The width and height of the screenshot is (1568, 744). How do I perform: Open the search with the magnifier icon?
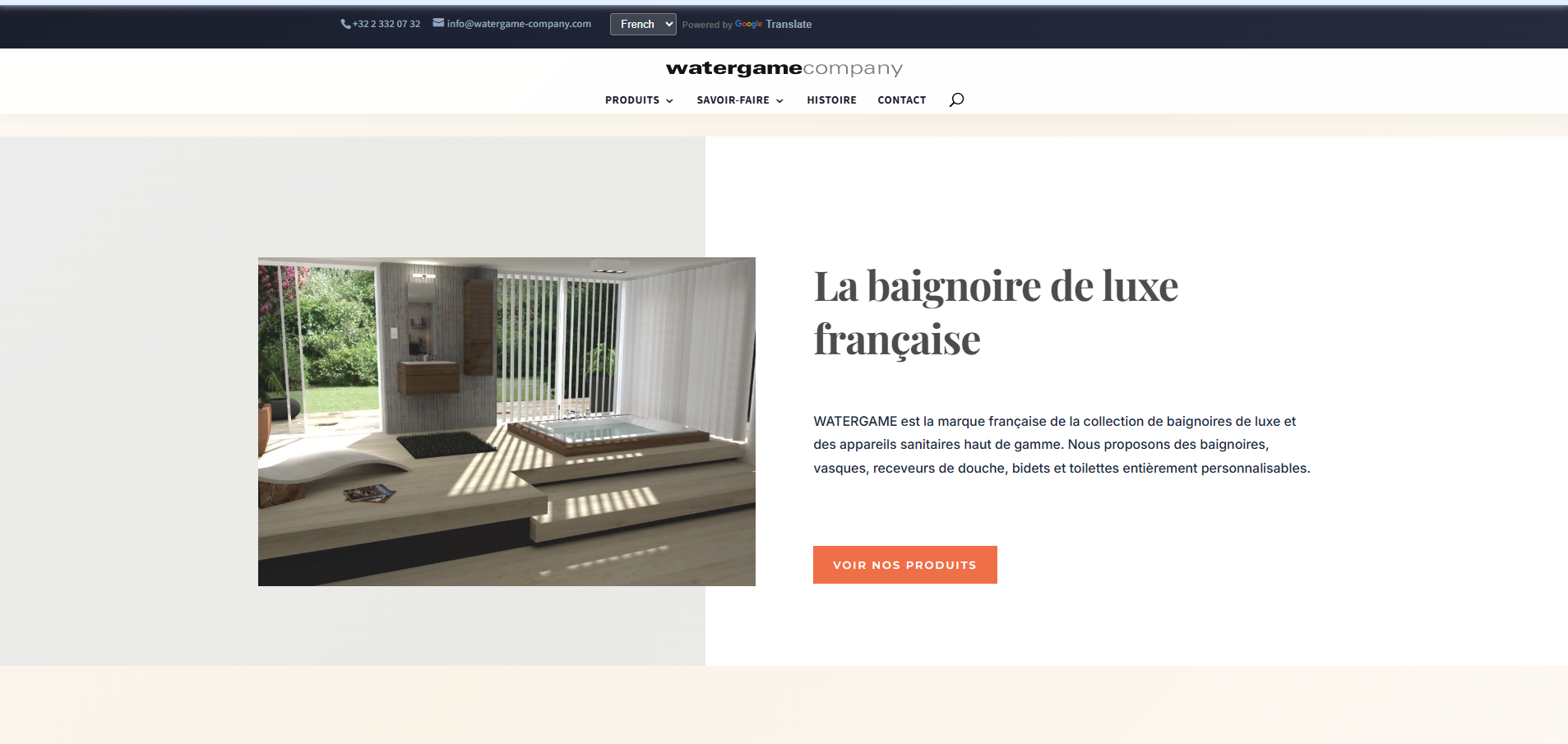click(956, 99)
